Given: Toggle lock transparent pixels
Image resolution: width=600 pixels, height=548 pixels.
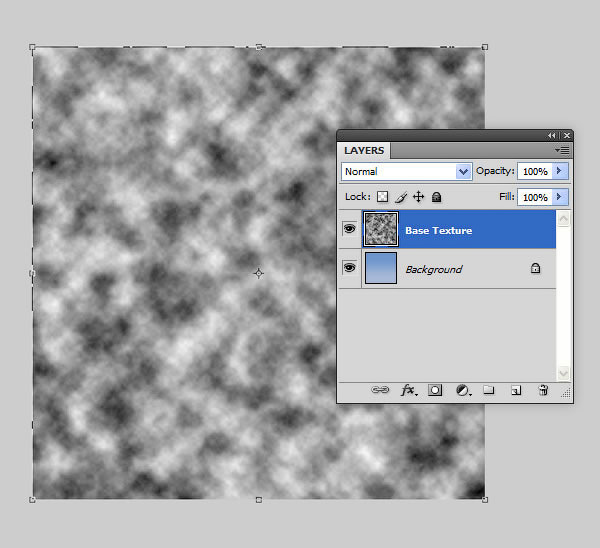Looking at the screenshot, I should point(382,197).
